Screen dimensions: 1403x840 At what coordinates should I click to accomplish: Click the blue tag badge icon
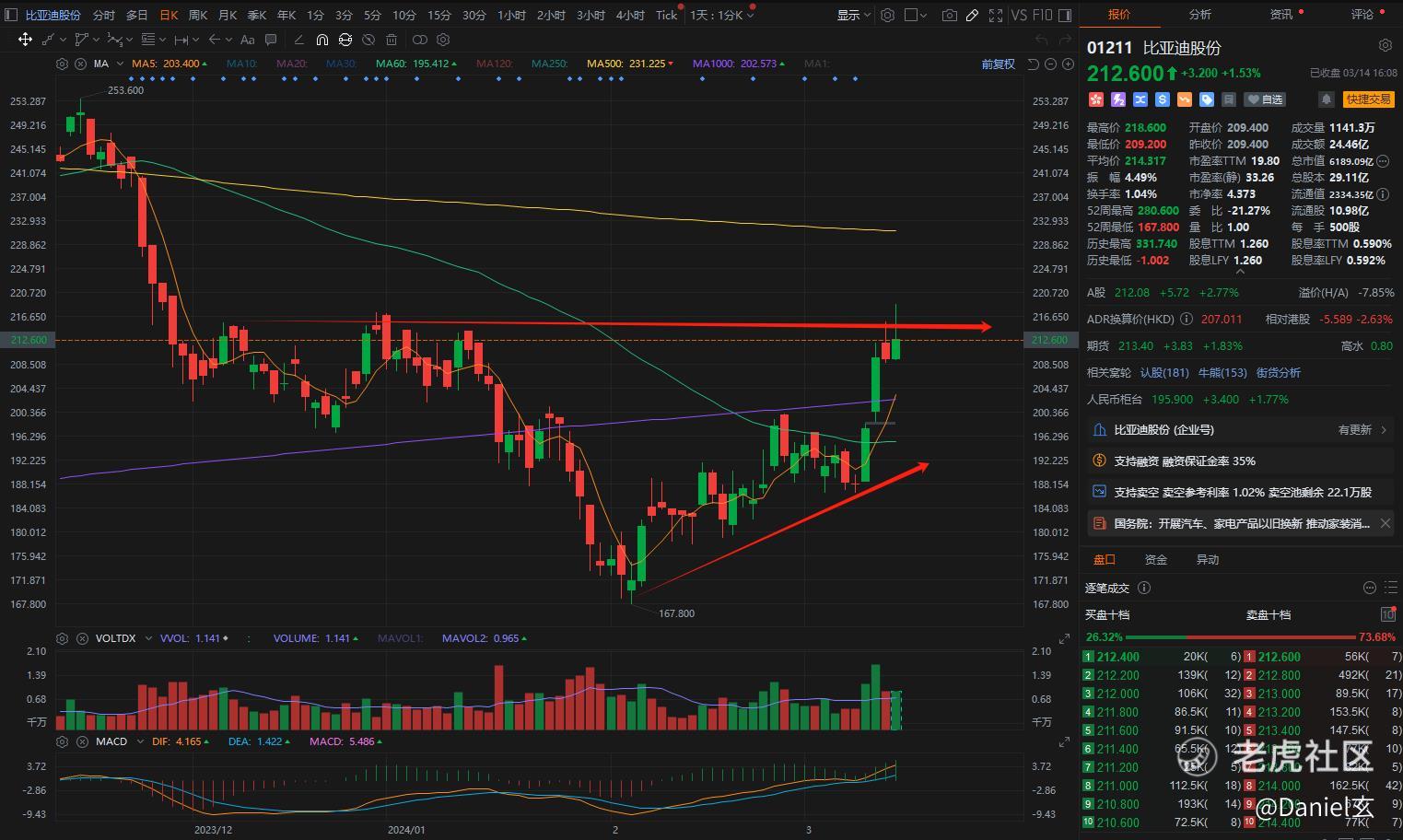click(1206, 99)
